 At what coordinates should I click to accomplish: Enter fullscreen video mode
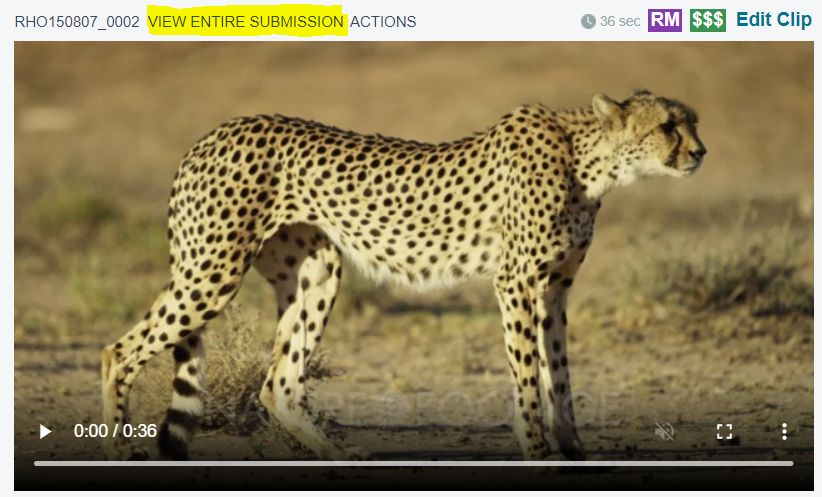pos(724,431)
